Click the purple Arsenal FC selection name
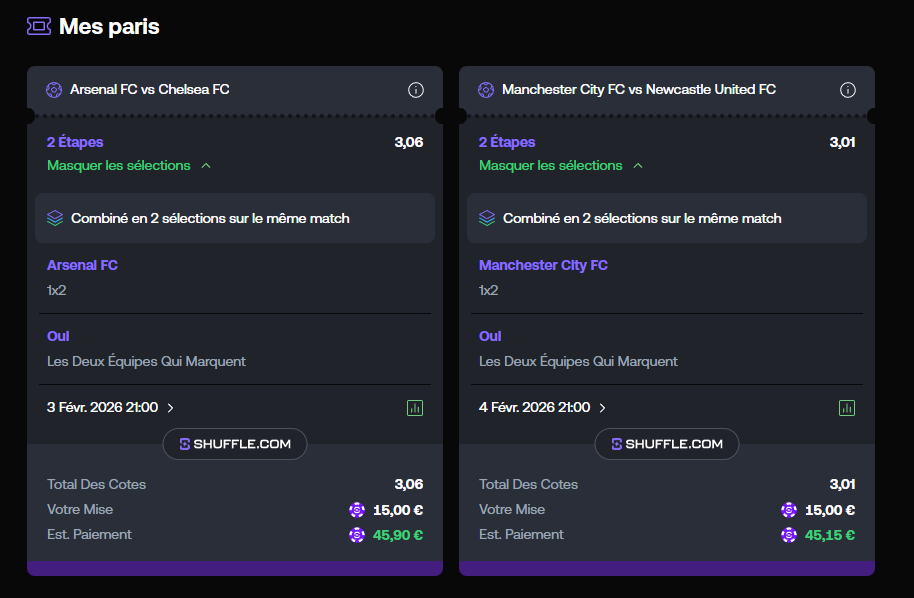The height and width of the screenshot is (598, 914). 82,265
